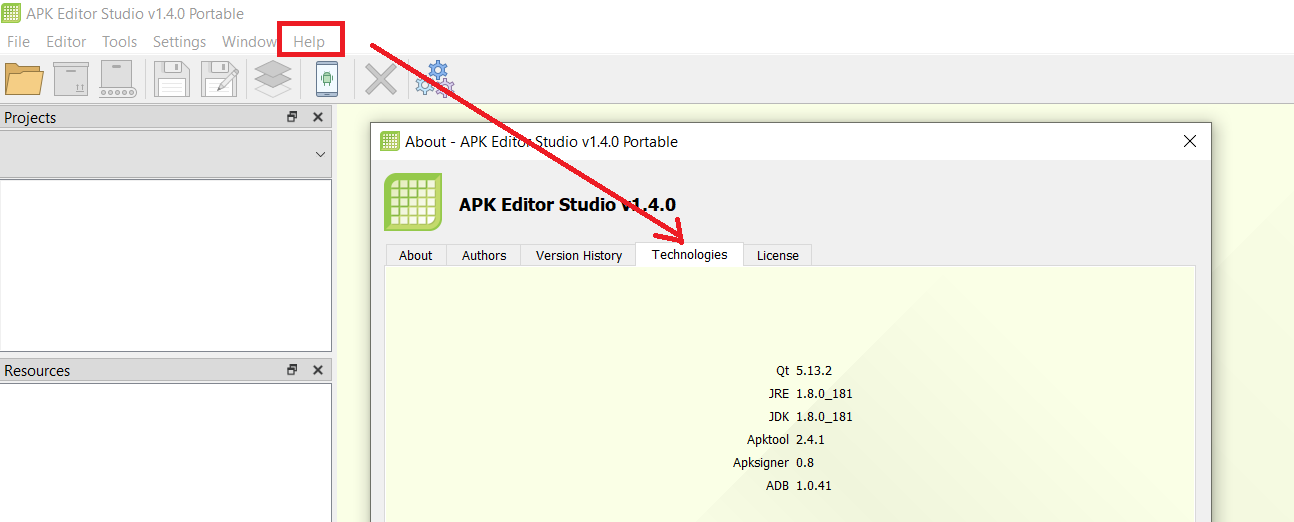
Task: Open the Window menu
Action: tap(249, 41)
